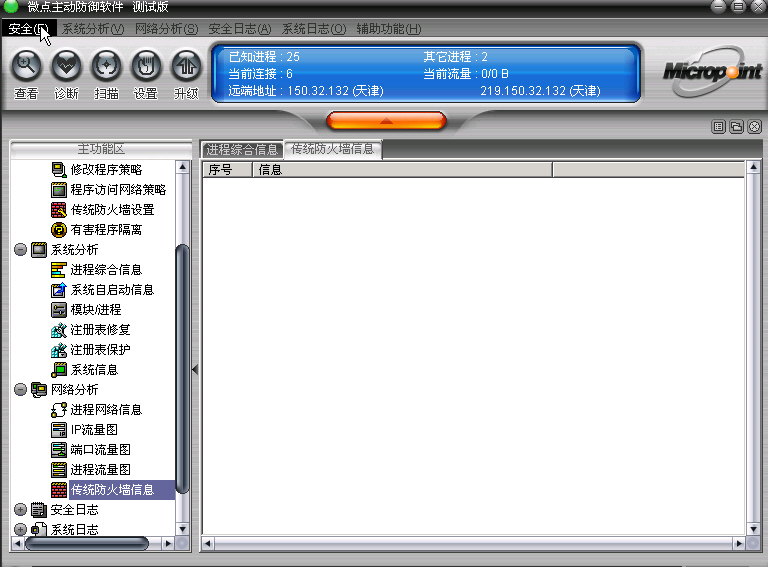Select the 传统防火墙信息 tab

pos(333,149)
